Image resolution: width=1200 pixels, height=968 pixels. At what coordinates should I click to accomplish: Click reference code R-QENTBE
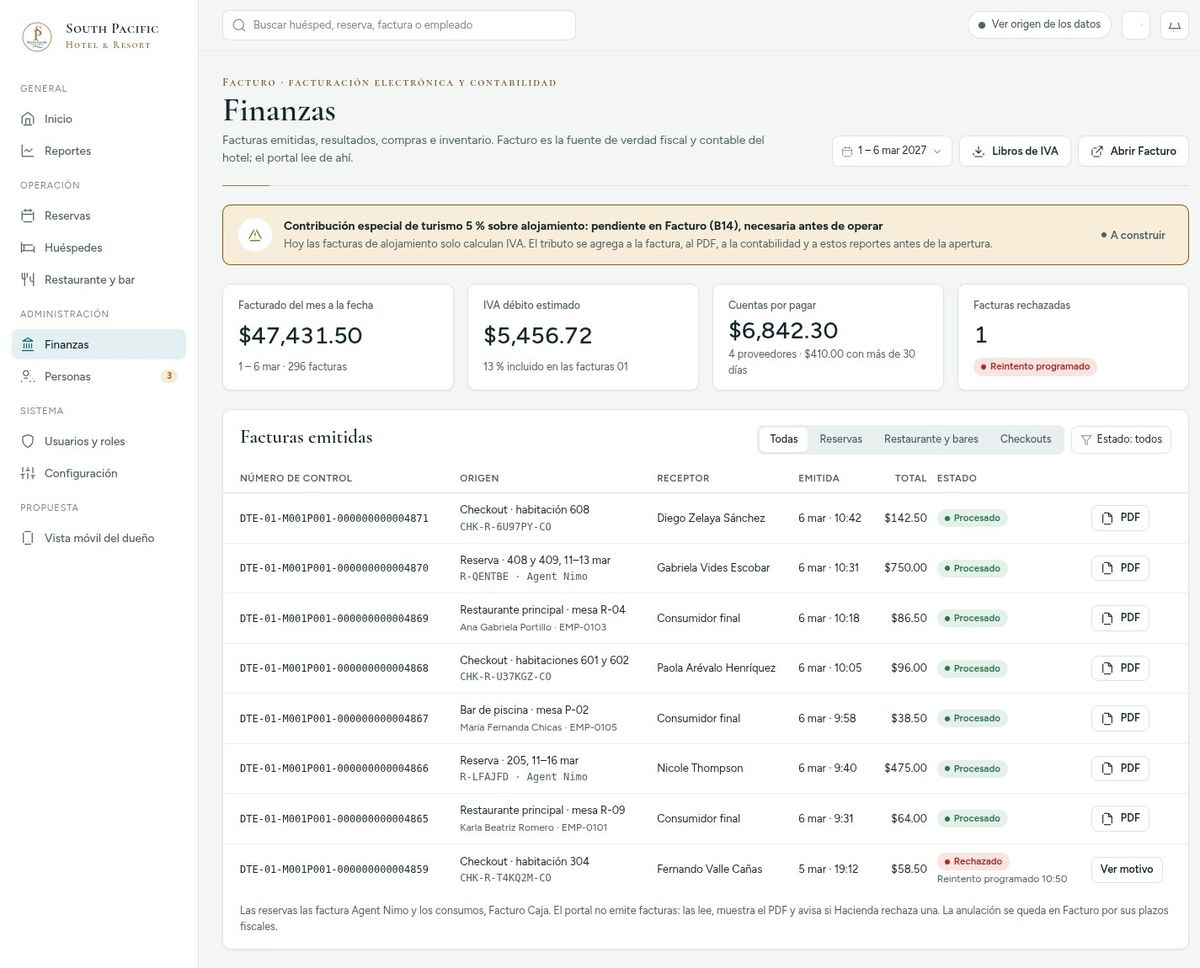[484, 577]
